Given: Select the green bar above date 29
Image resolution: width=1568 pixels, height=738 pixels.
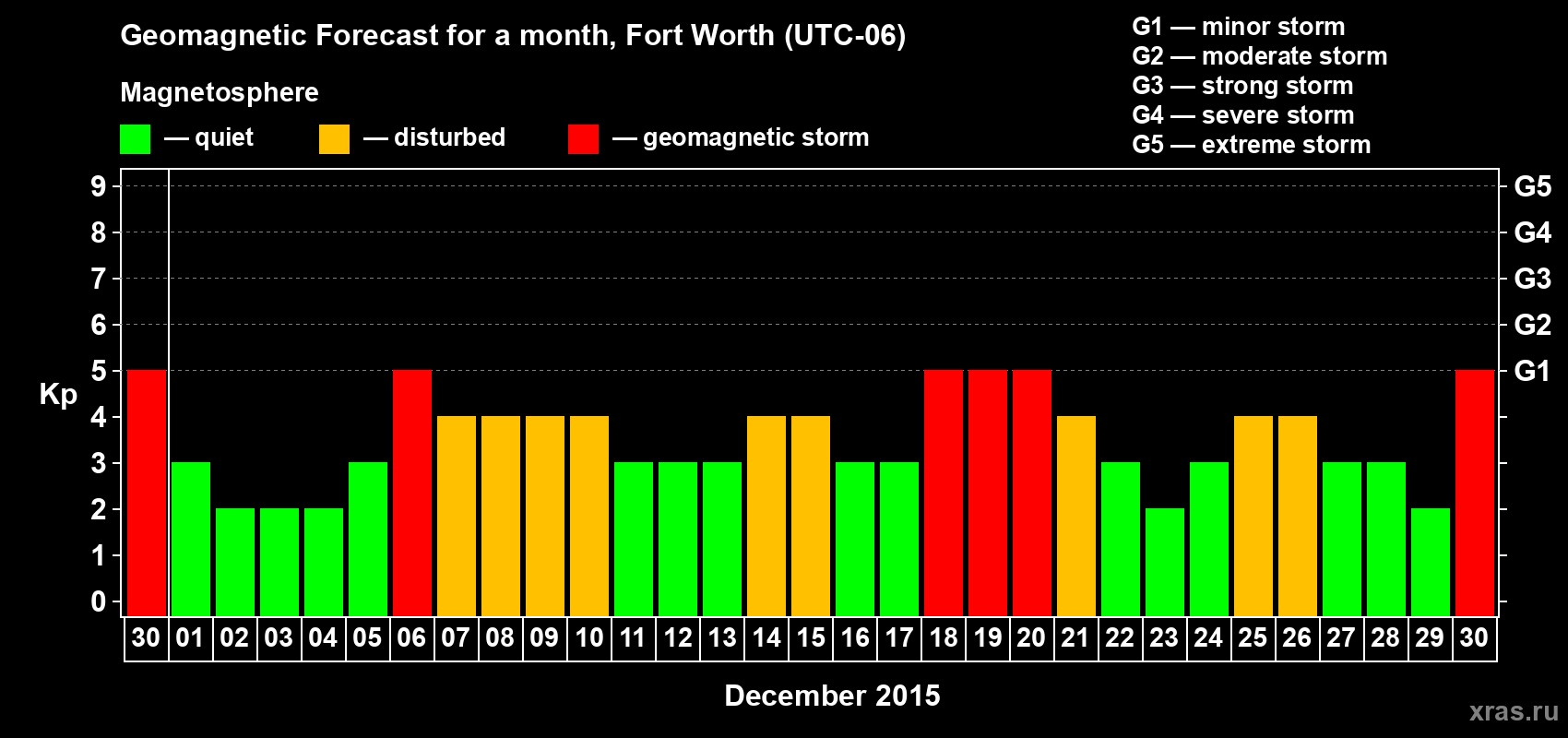Looking at the screenshot, I should click(1431, 562).
